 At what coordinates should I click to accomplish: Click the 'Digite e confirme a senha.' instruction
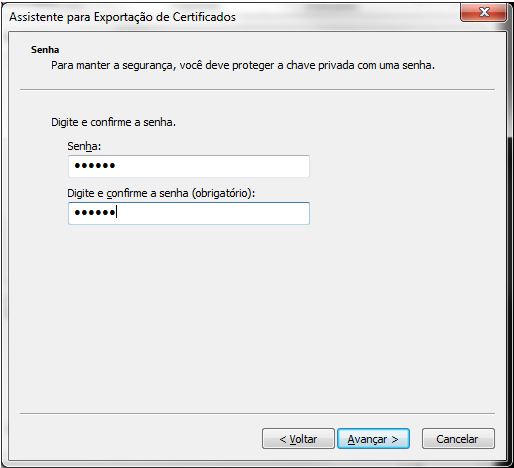coord(113,122)
